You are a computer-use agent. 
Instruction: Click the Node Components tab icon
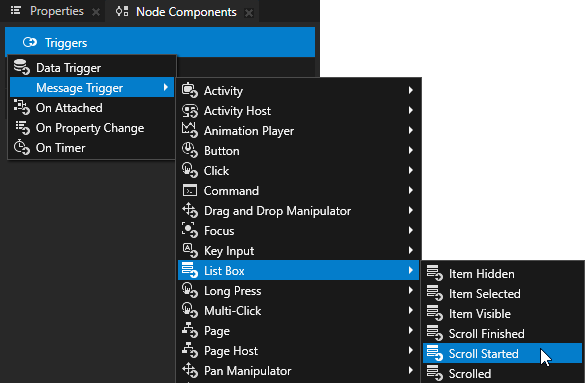(x=122, y=12)
